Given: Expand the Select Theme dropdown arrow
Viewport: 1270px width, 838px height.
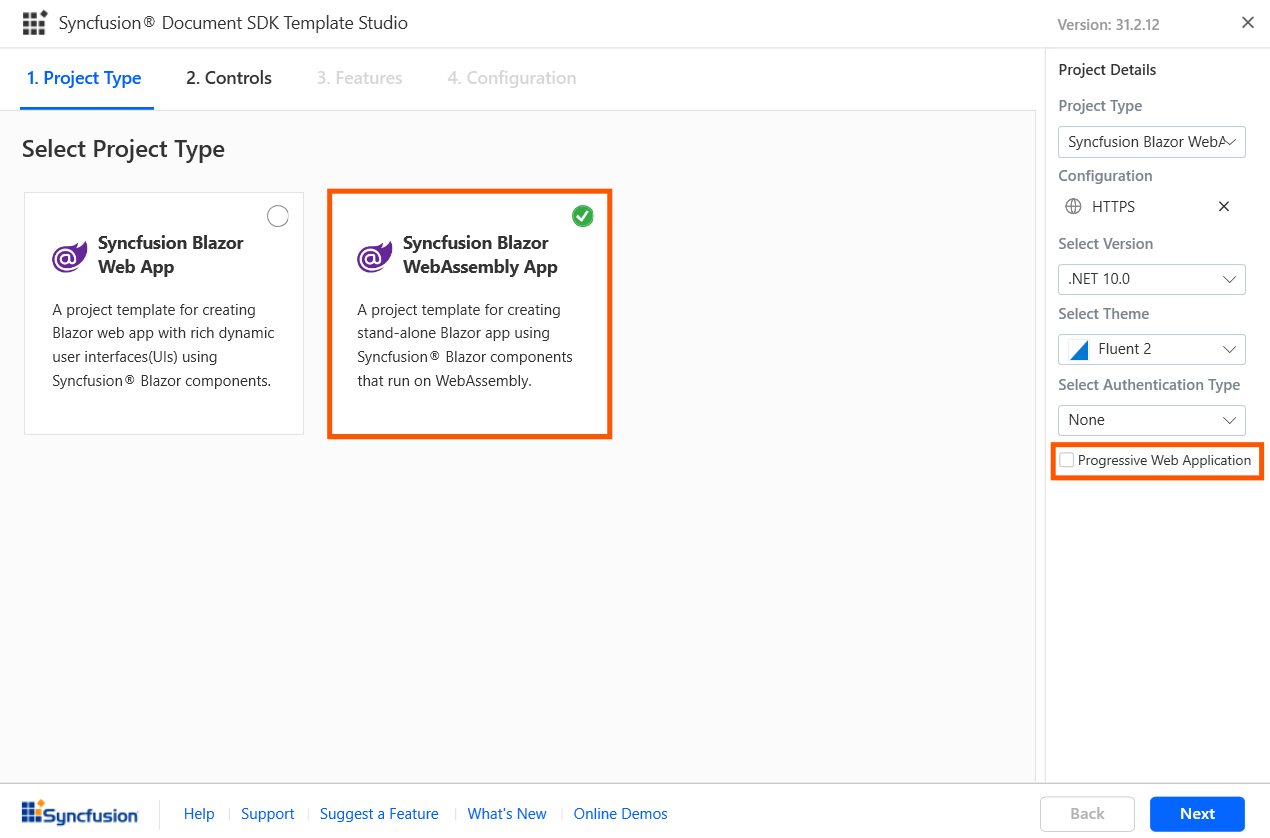Looking at the screenshot, I should [x=1230, y=350].
